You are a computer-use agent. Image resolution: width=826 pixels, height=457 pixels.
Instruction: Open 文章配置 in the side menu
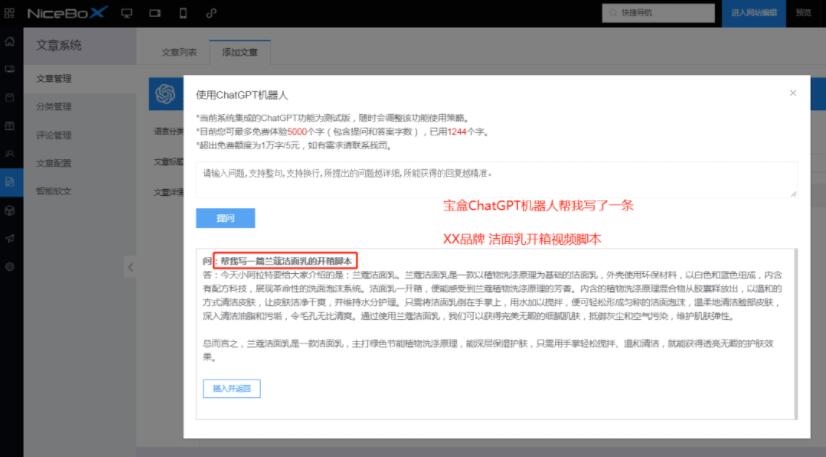pyautogui.click(x=54, y=163)
